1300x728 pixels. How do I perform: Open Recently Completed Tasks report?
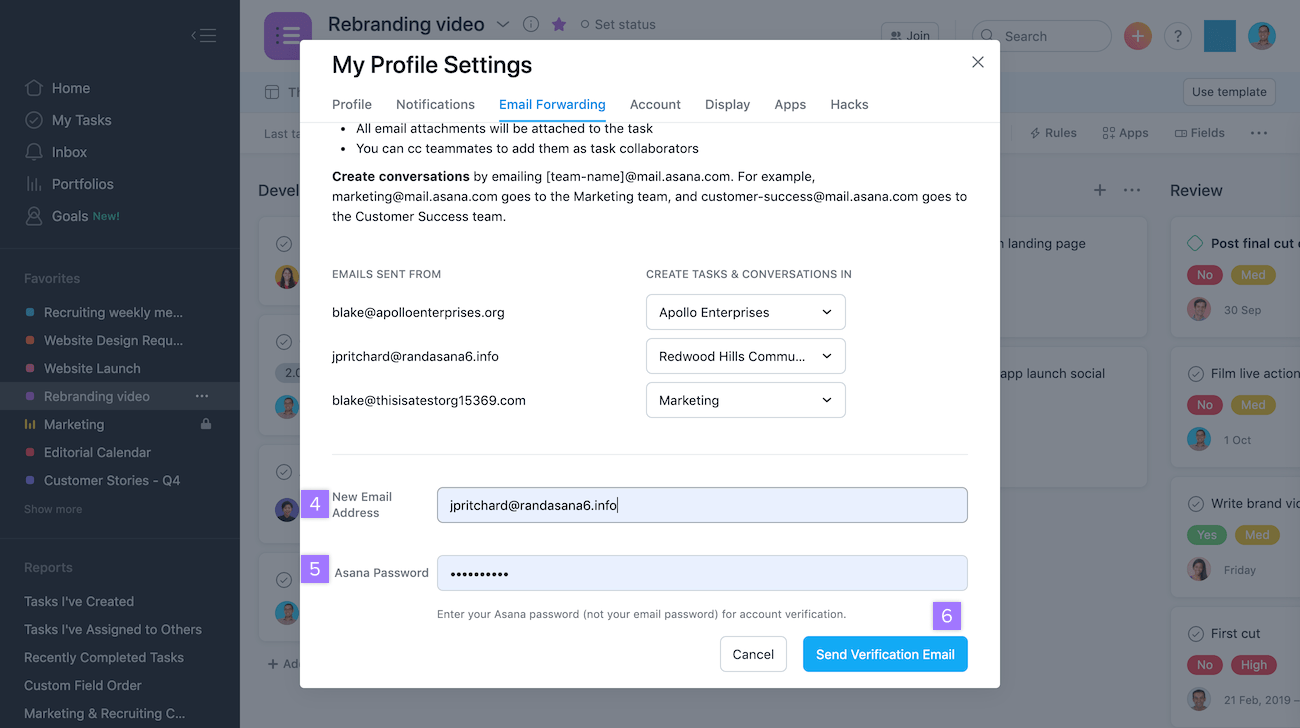[104, 657]
